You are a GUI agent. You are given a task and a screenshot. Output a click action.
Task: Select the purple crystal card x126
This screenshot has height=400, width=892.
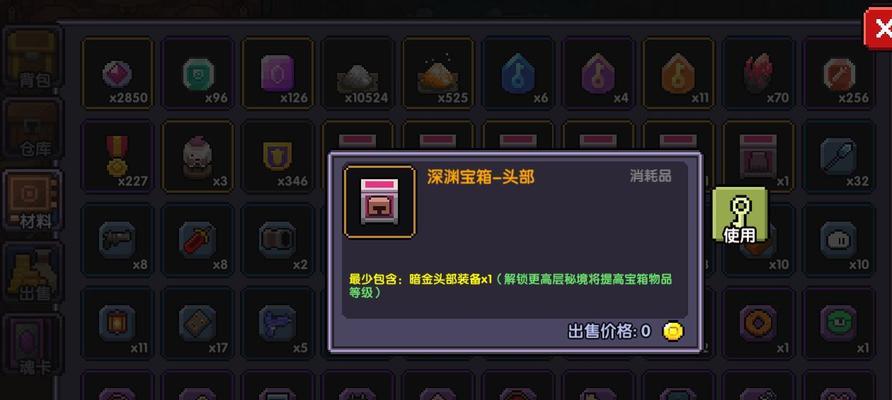278,73
